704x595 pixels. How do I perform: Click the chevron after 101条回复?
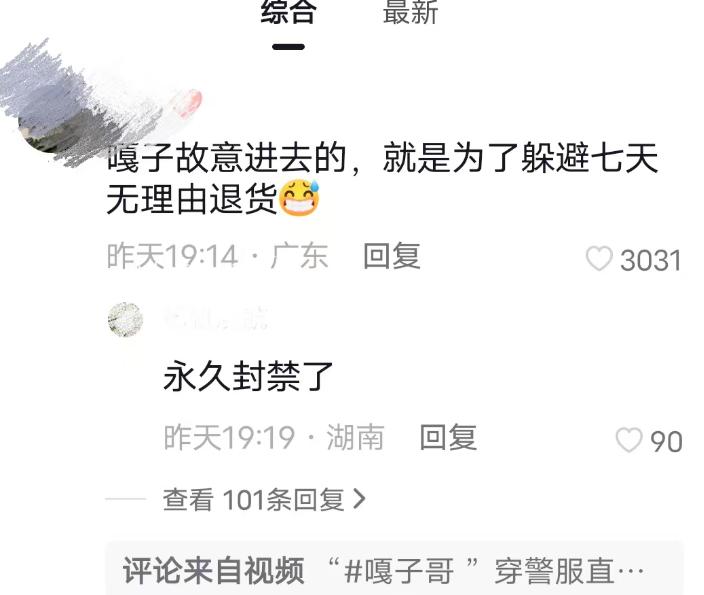click(359, 499)
